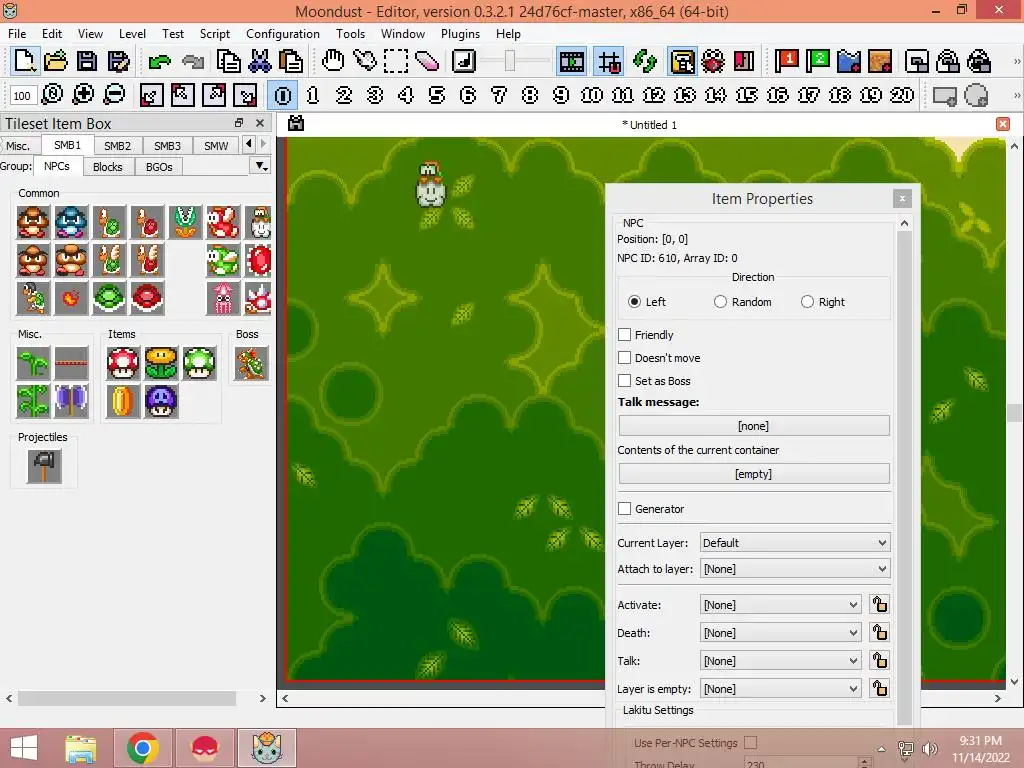Image resolution: width=1024 pixels, height=768 pixels.
Task: Pick the Goomba NPC tile
Action: click(x=33, y=223)
